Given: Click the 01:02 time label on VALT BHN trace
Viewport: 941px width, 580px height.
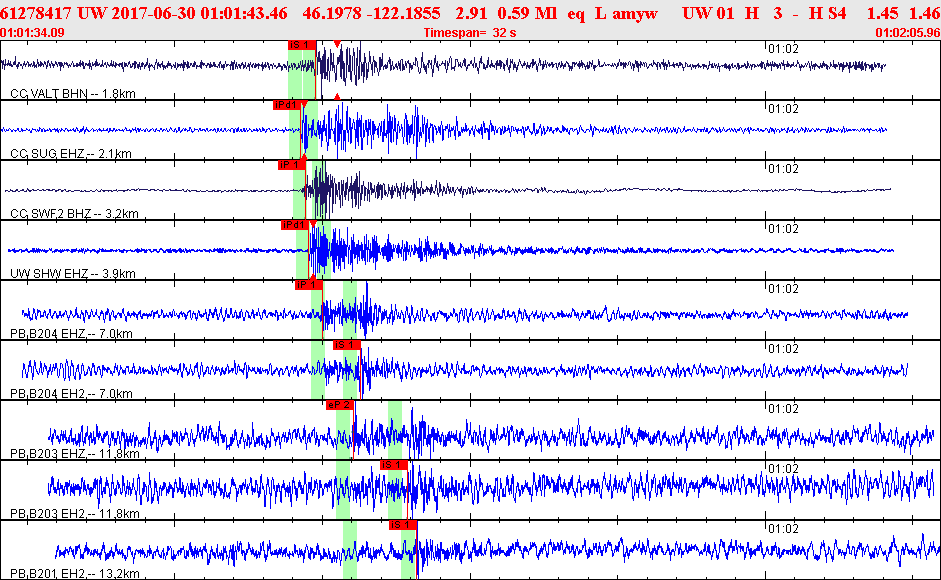Looking at the screenshot, I should click(x=784, y=49).
